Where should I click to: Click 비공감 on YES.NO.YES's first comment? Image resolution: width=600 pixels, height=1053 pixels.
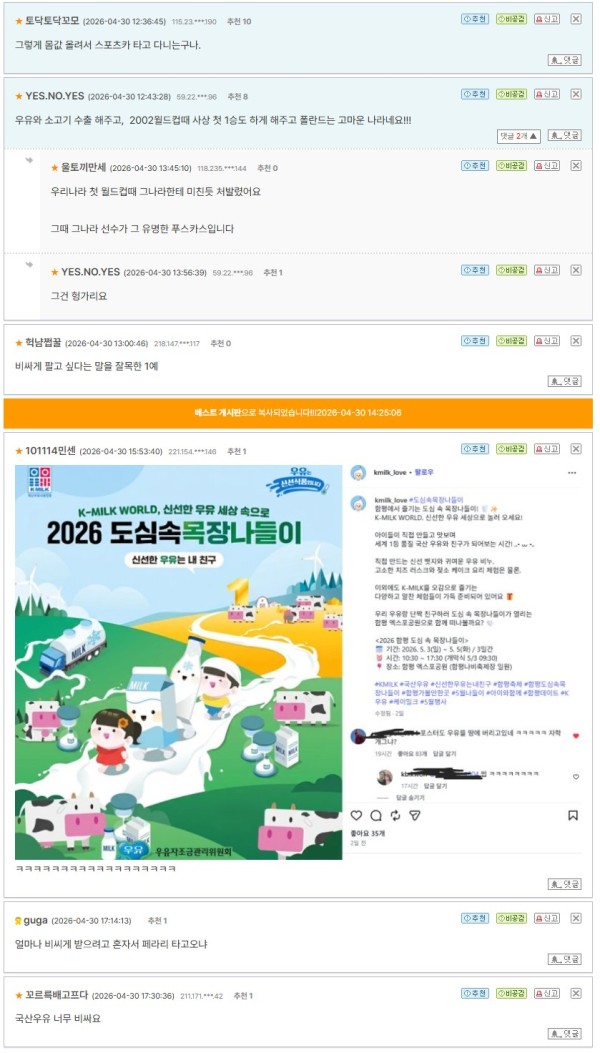pyautogui.click(x=511, y=95)
